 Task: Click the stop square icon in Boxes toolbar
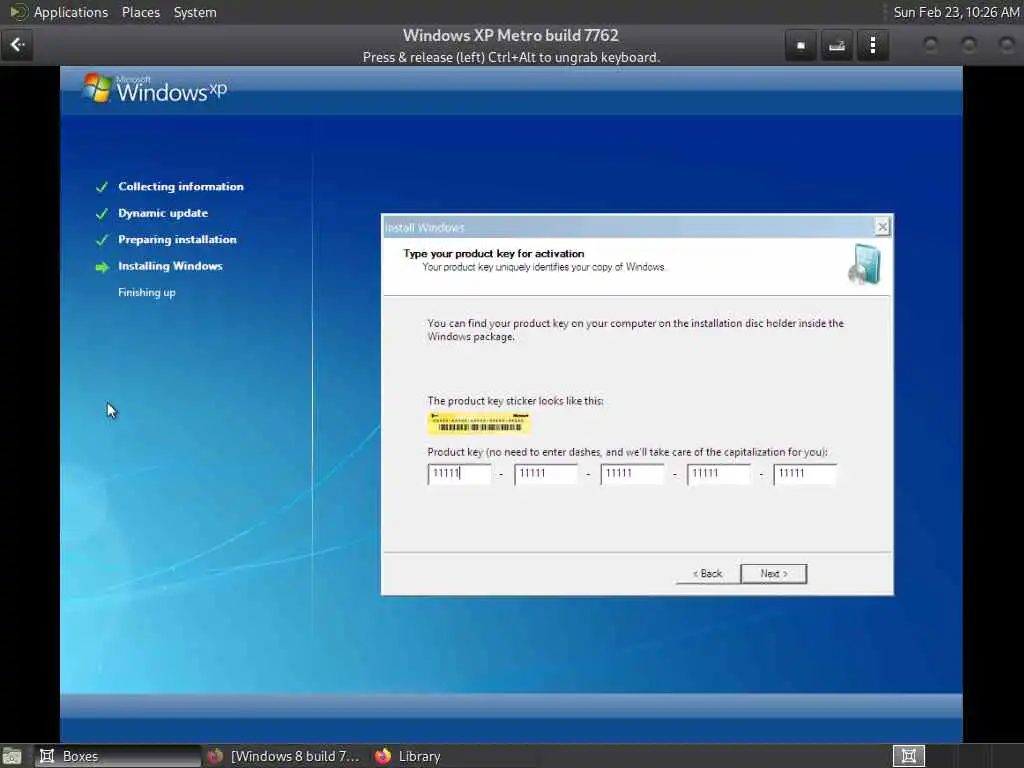[801, 45]
